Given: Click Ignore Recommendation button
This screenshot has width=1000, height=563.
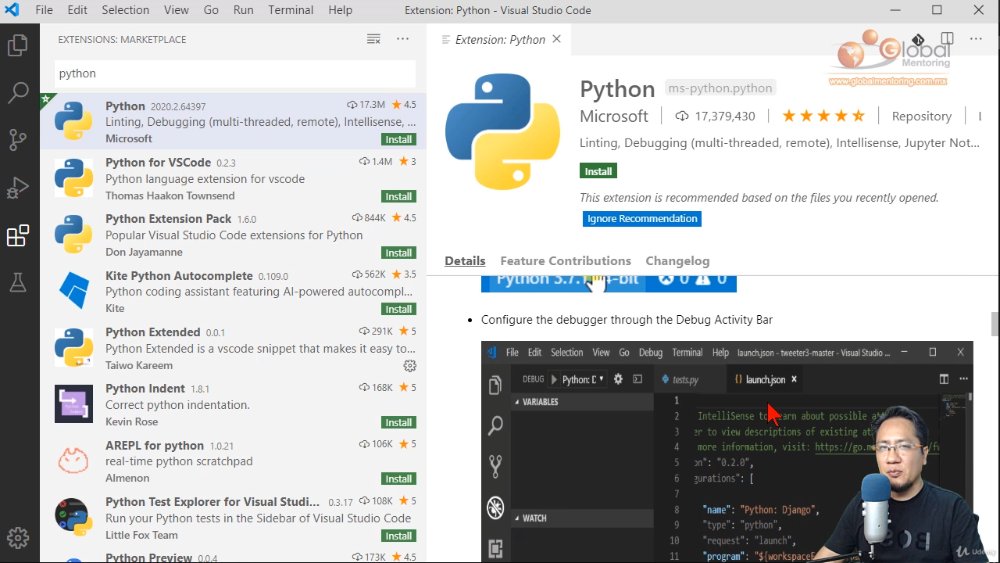Looking at the screenshot, I should (642, 219).
